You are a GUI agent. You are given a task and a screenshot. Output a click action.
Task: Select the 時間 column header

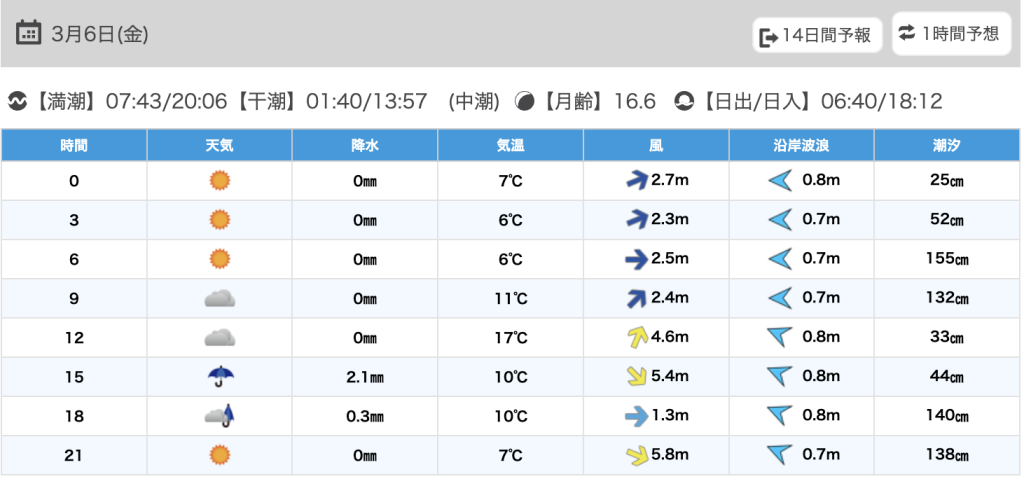point(74,145)
